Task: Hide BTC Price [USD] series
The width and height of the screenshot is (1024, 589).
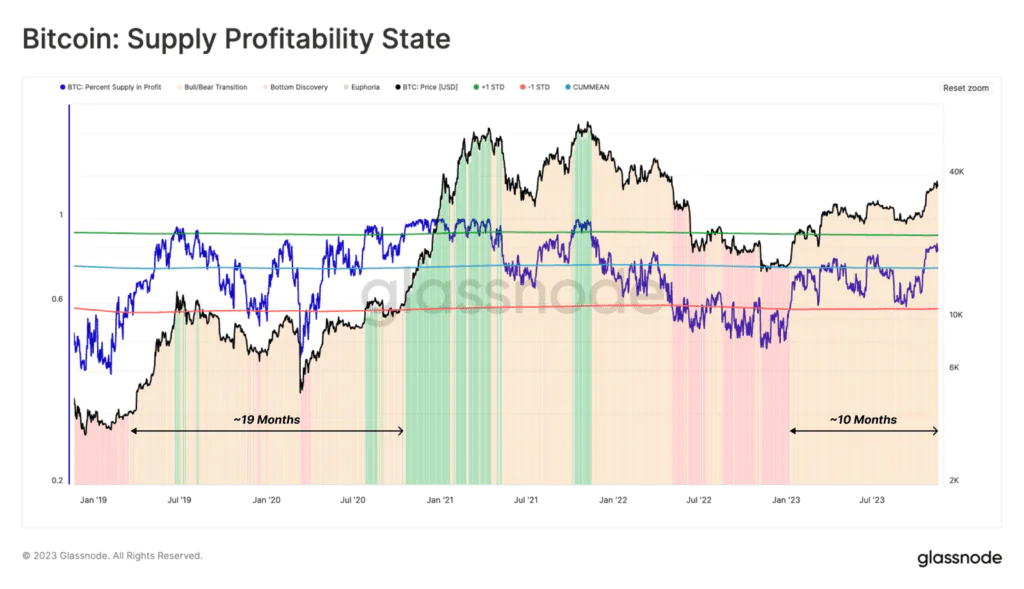Action: click(426, 87)
